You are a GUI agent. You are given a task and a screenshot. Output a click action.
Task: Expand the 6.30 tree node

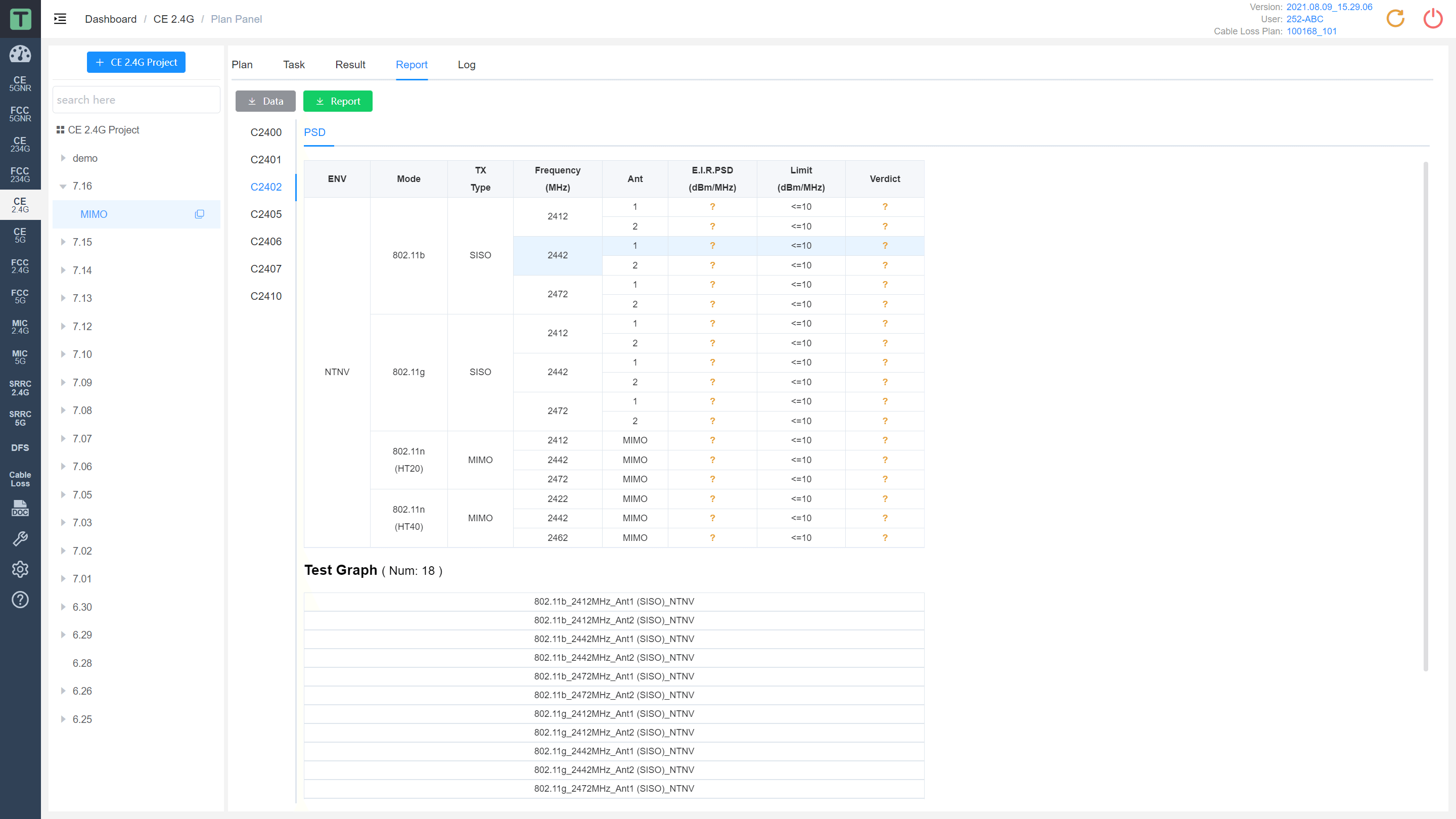pyautogui.click(x=63, y=607)
